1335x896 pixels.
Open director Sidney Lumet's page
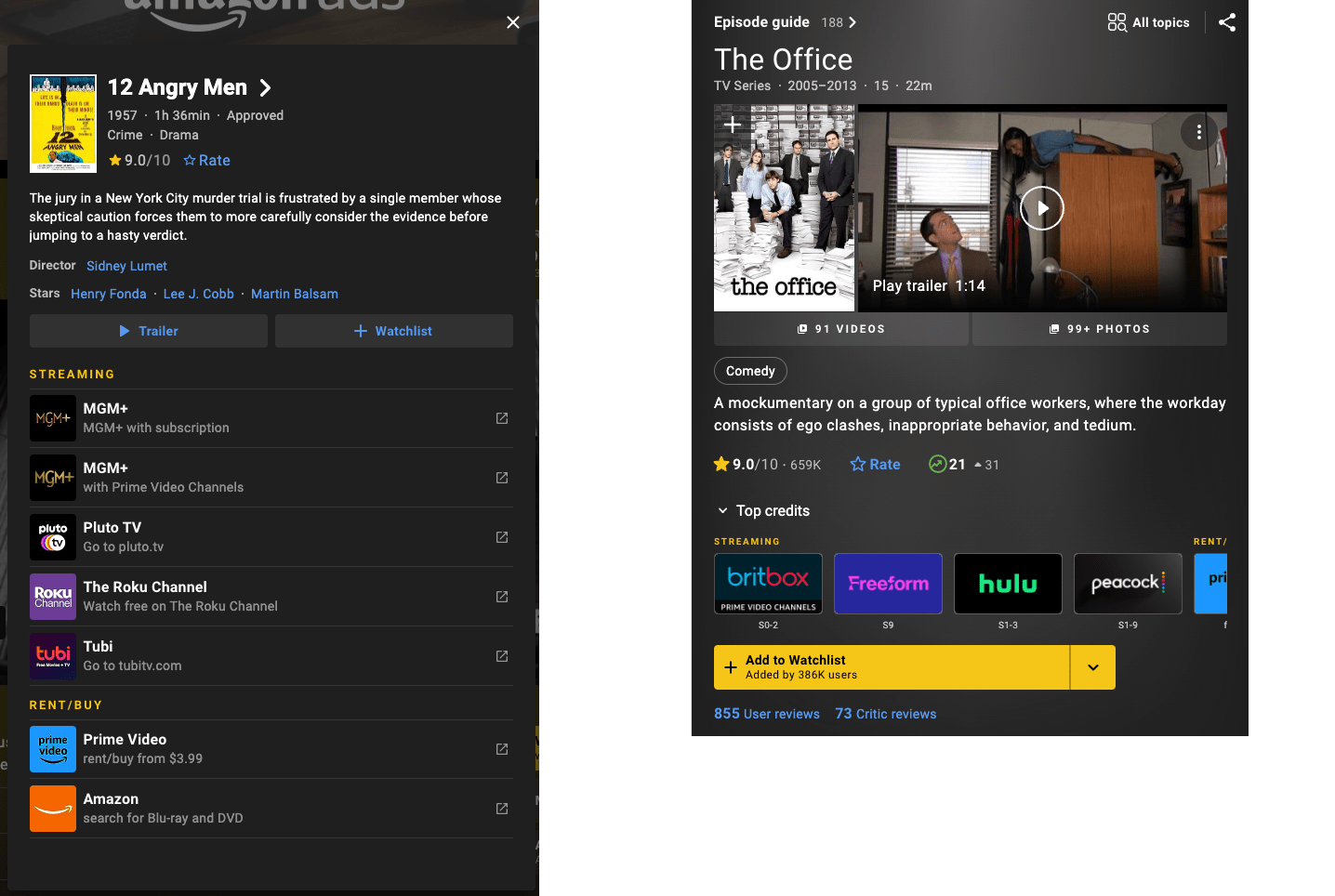point(126,266)
